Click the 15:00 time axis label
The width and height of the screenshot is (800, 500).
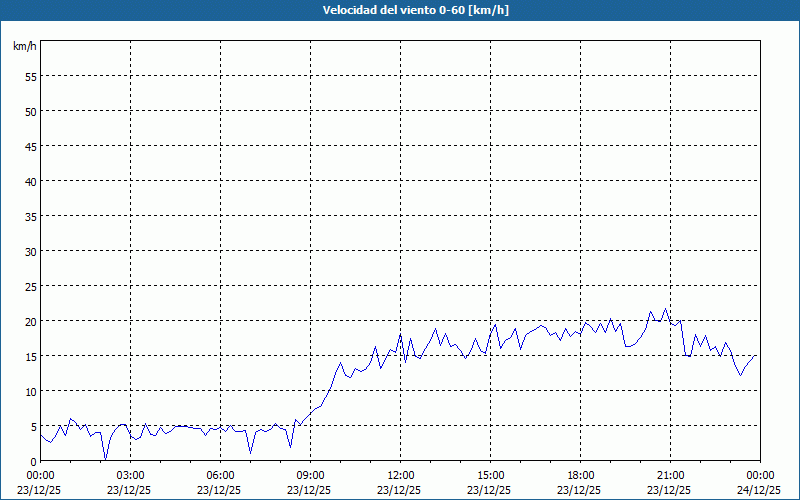pos(491,475)
